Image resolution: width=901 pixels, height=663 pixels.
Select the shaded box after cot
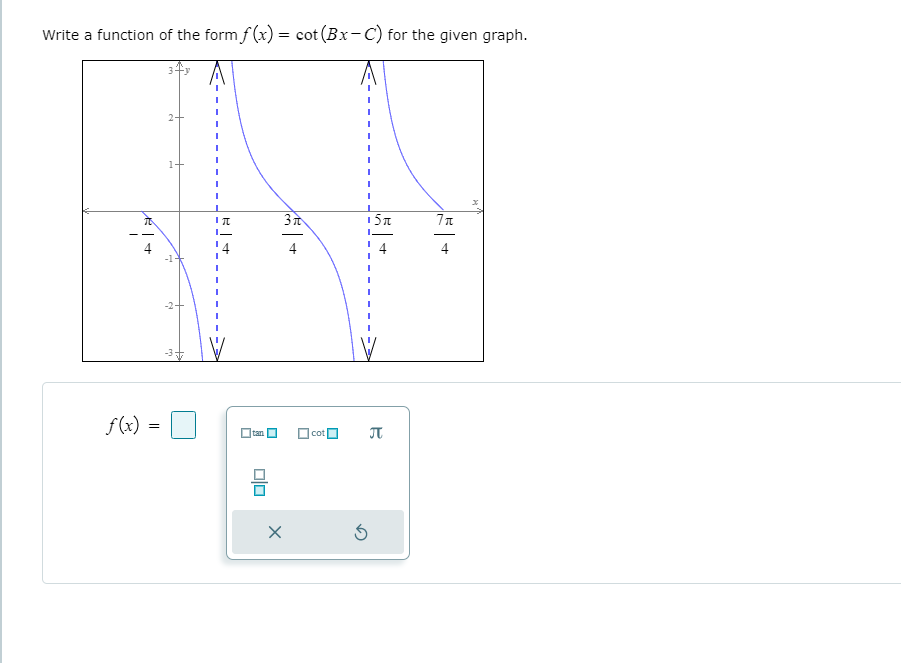tap(333, 433)
